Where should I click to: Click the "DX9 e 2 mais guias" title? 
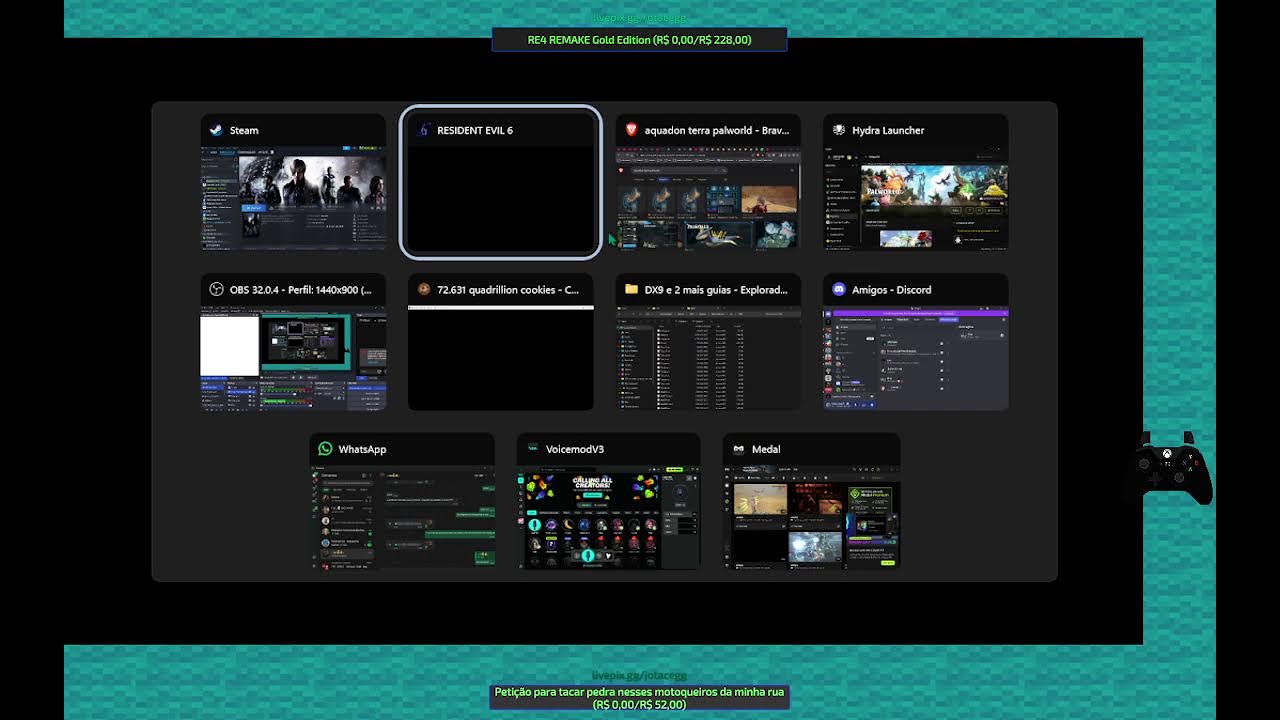point(716,290)
